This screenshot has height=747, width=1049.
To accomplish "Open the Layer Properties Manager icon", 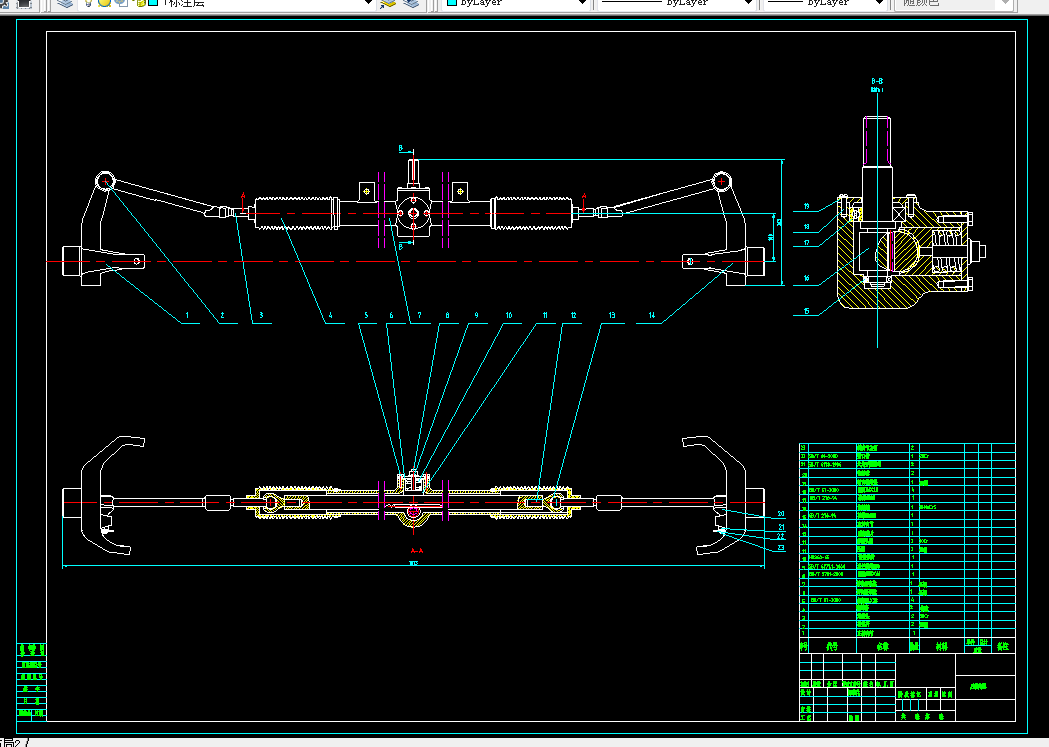I will click(65, 3).
